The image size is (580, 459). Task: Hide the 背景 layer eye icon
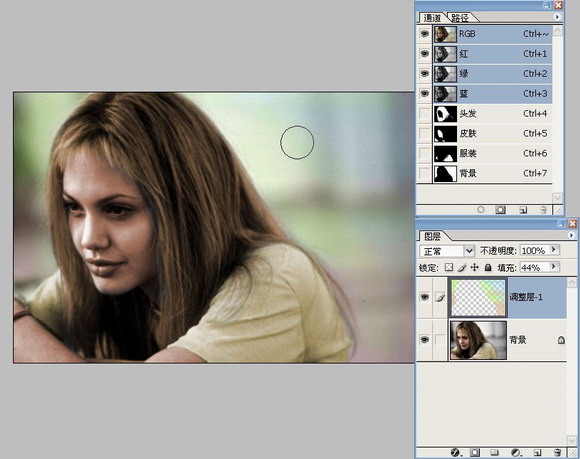point(425,340)
